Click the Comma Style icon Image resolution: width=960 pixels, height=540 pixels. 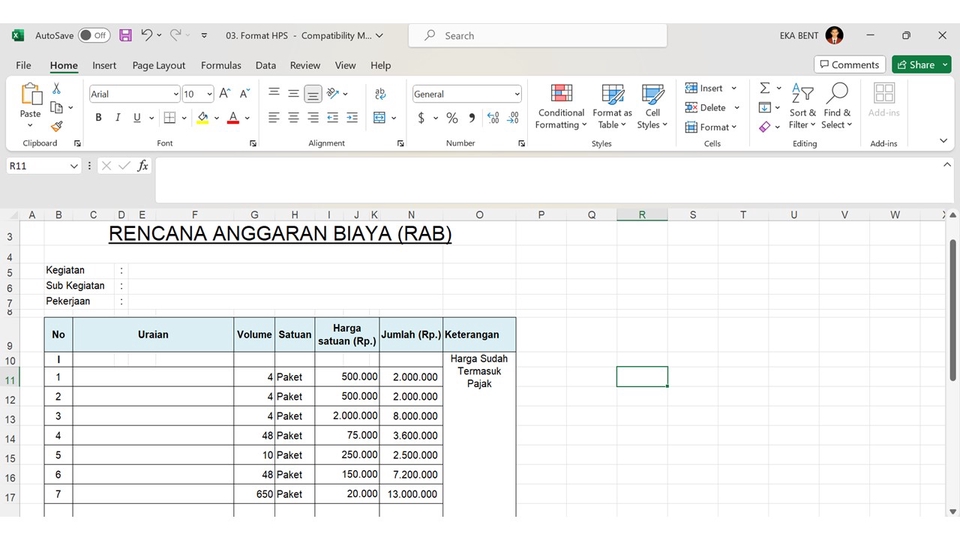(472, 118)
